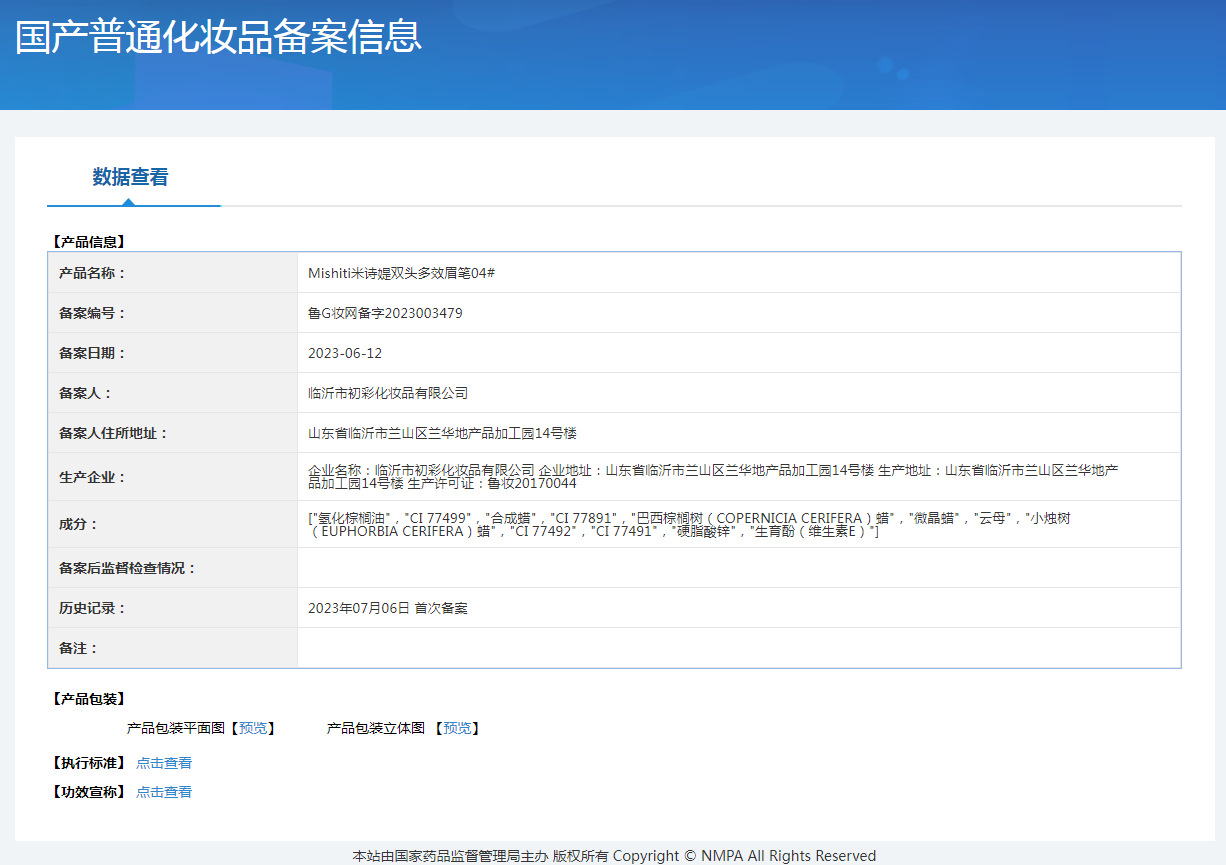
Task: Click the 产品包装立体图 label text
Action: tap(376, 728)
